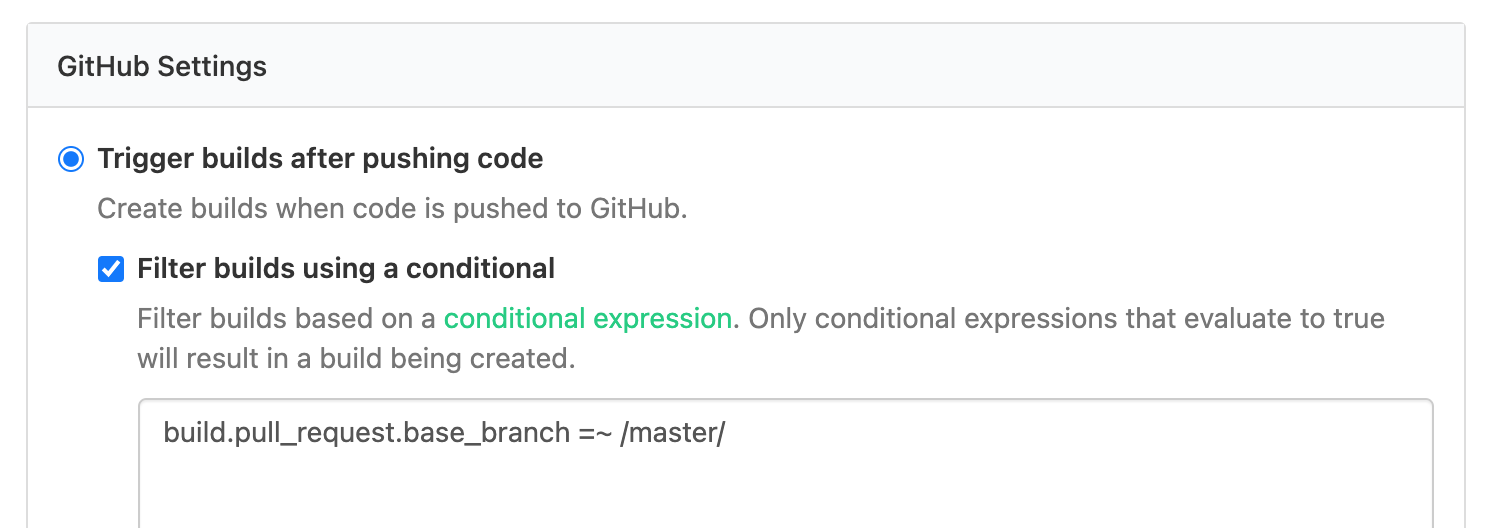
Task: Click 'Filter builds using a conditional' label text
Action: click(x=346, y=269)
